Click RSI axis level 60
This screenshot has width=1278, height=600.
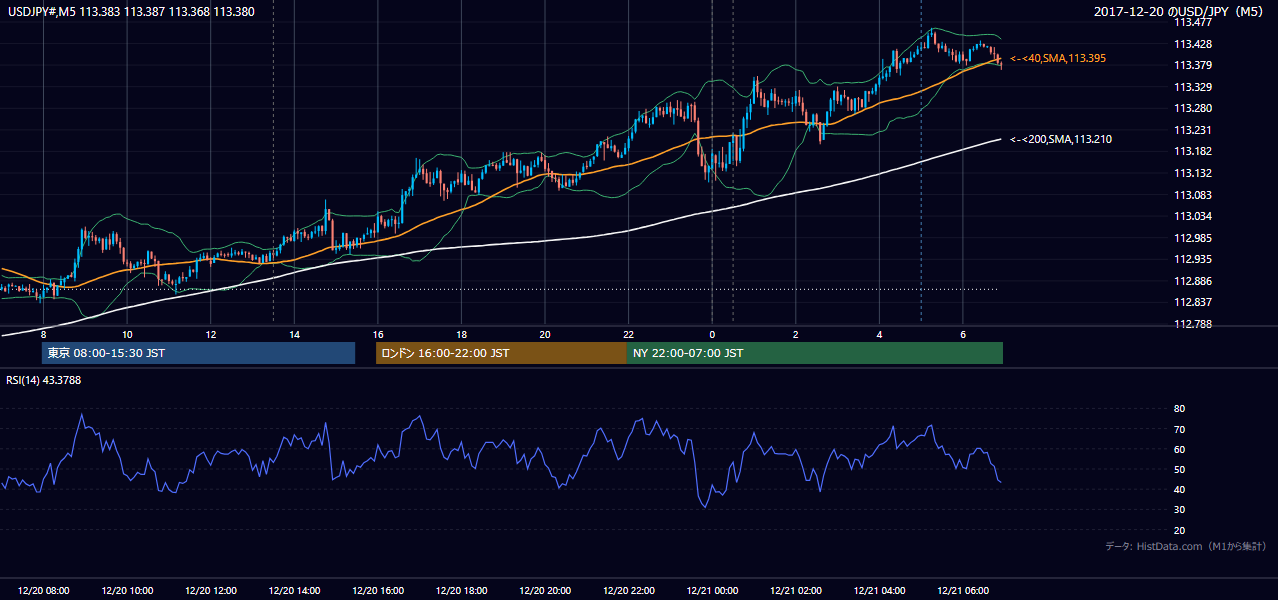(1180, 449)
